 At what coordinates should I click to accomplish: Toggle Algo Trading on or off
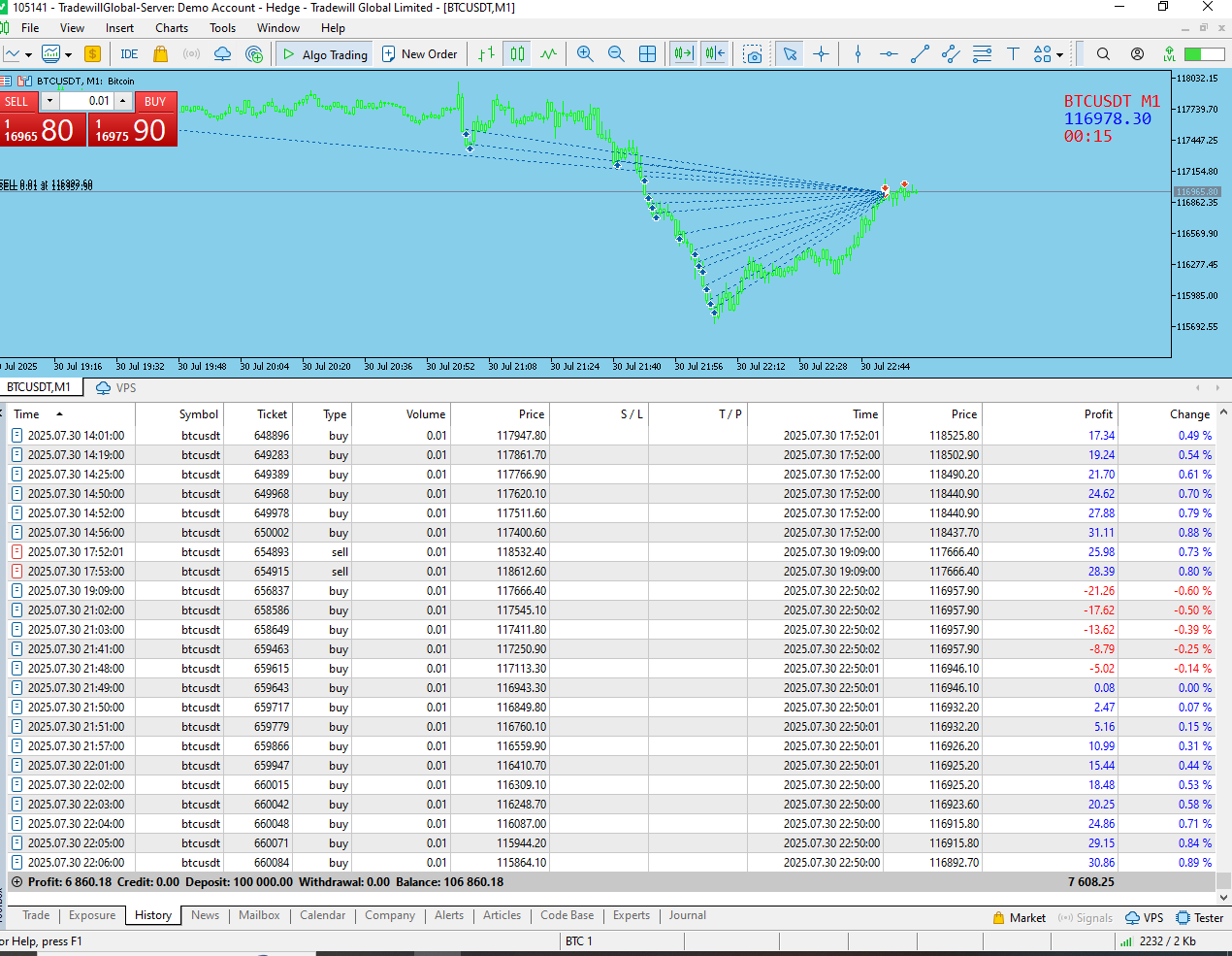(325, 54)
